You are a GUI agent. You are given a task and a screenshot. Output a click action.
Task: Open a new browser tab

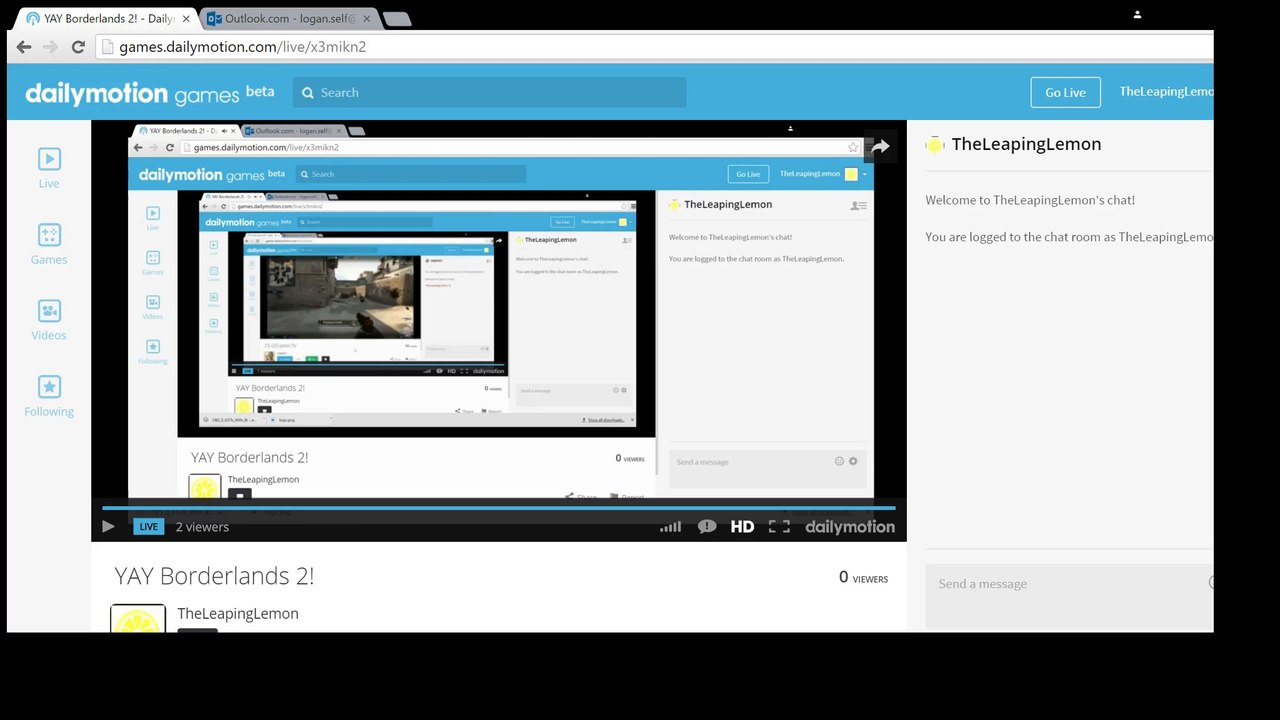[x=396, y=19]
